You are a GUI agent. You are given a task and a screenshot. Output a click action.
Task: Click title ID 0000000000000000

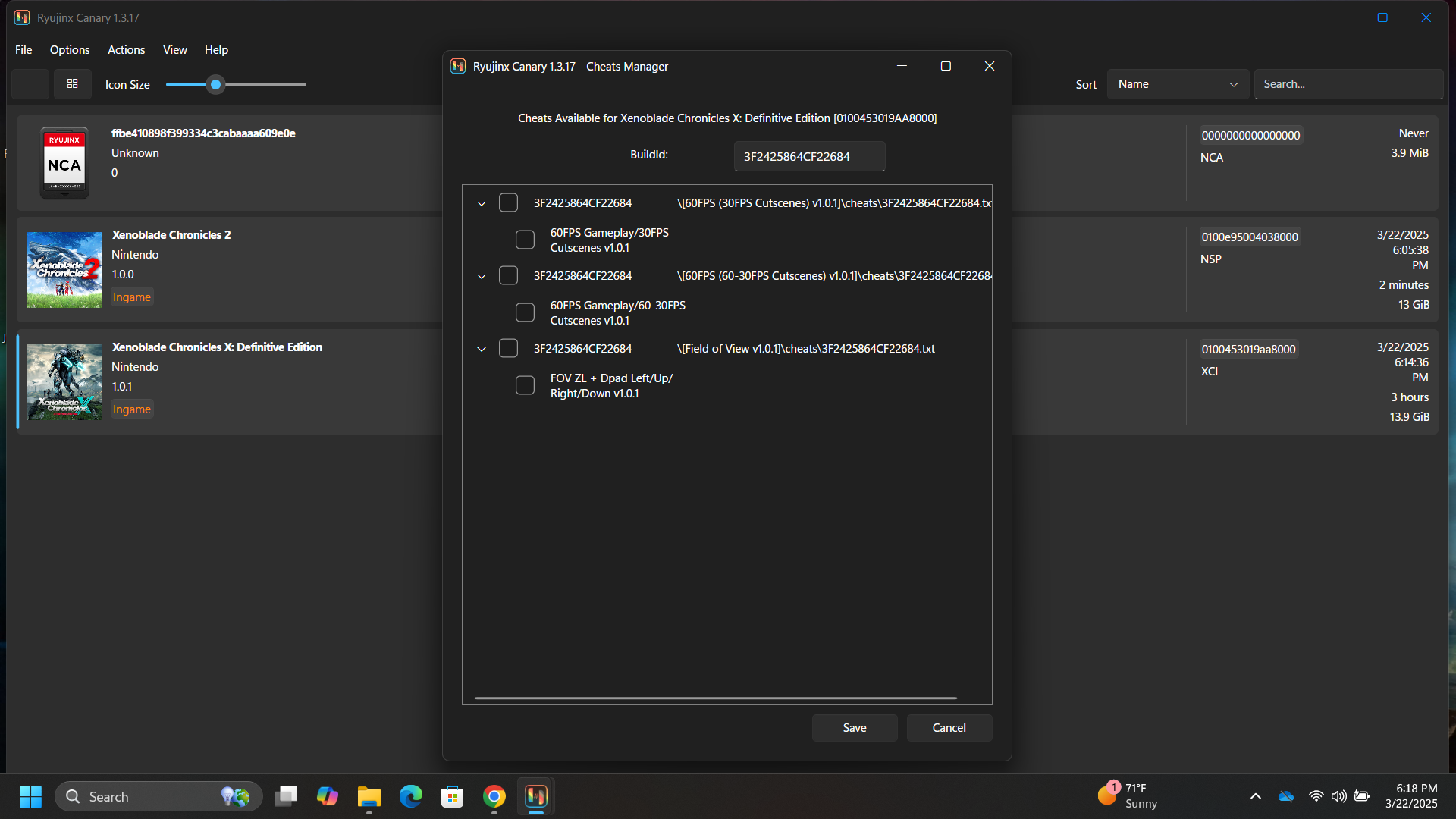(x=1250, y=136)
